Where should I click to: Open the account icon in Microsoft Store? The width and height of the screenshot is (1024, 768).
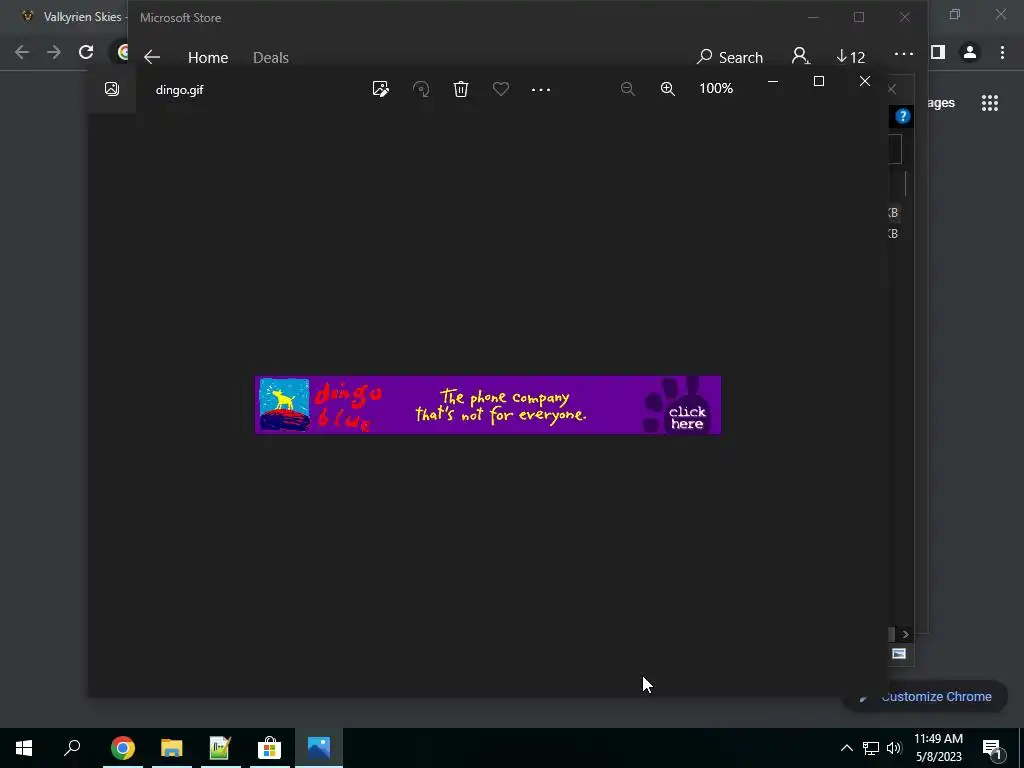[x=800, y=56]
